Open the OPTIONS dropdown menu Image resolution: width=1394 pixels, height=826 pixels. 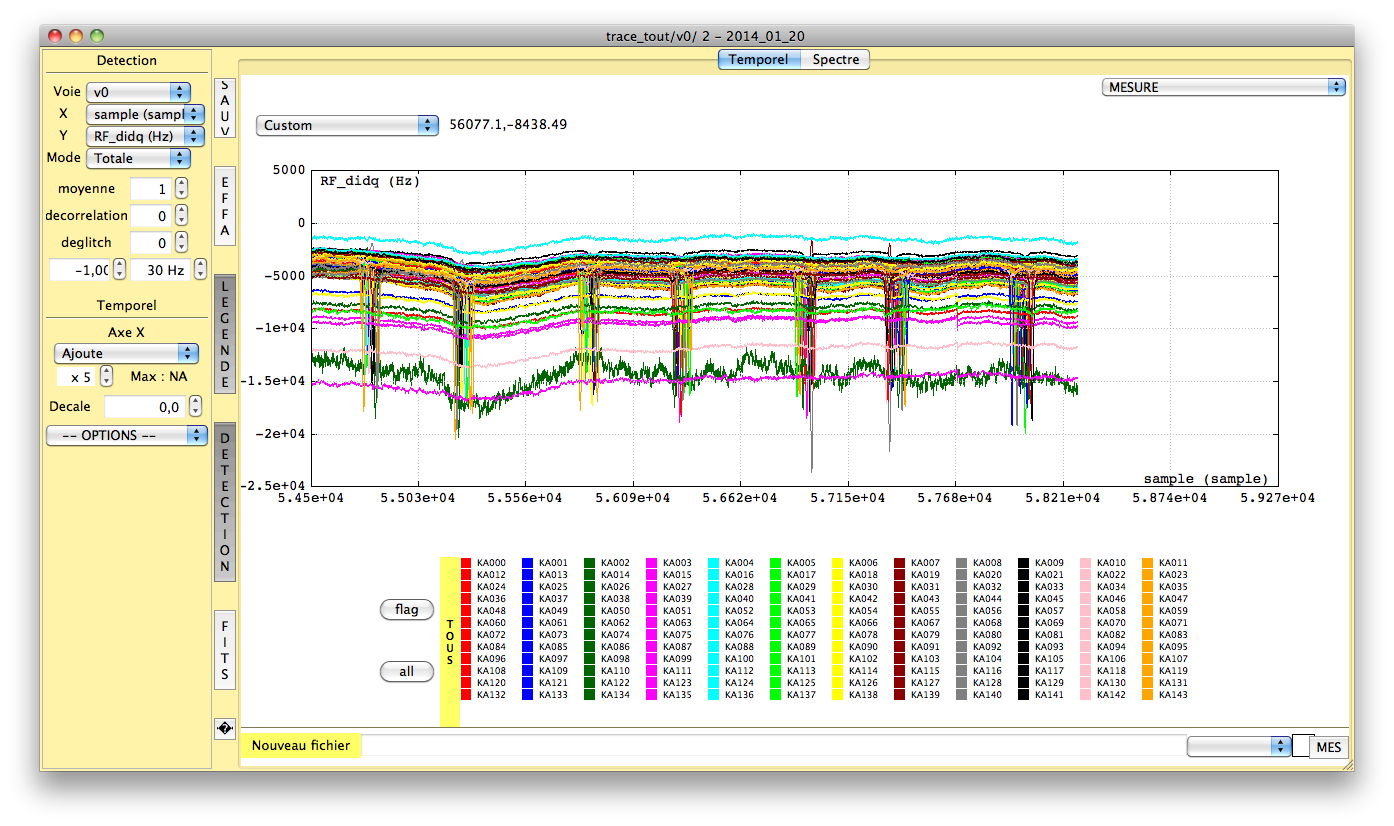coord(127,435)
